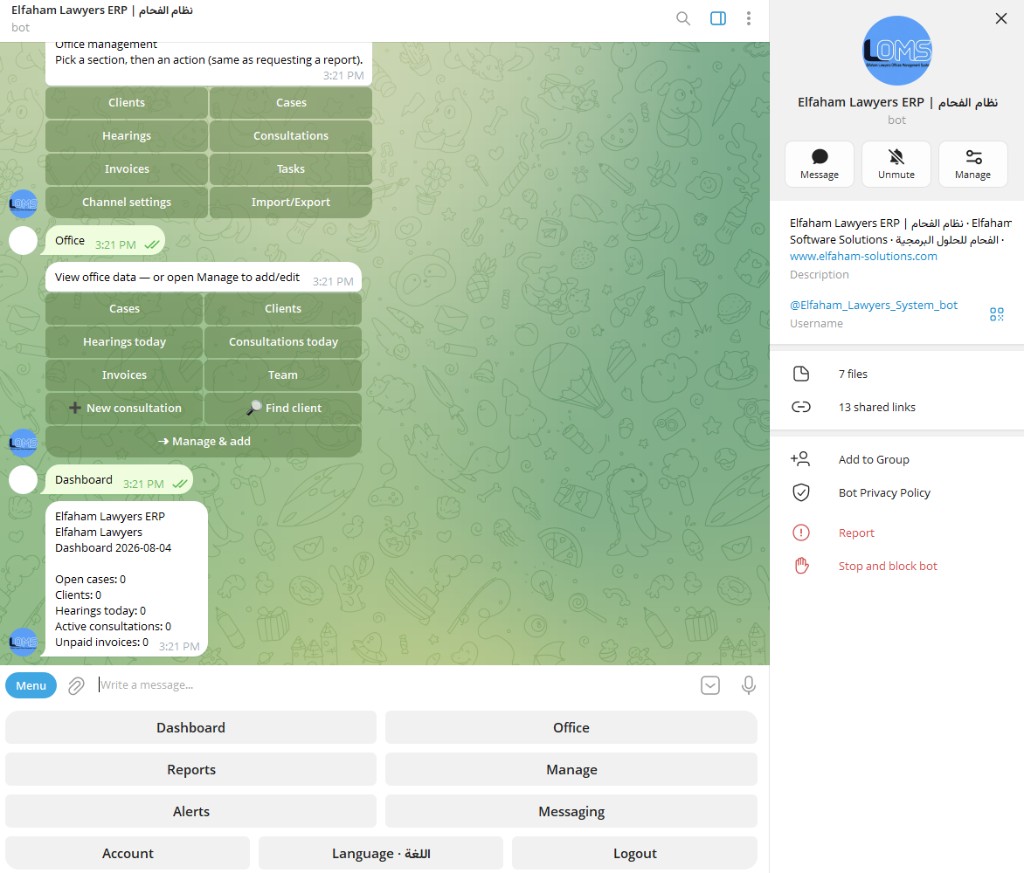Change language via Language button

point(381,853)
